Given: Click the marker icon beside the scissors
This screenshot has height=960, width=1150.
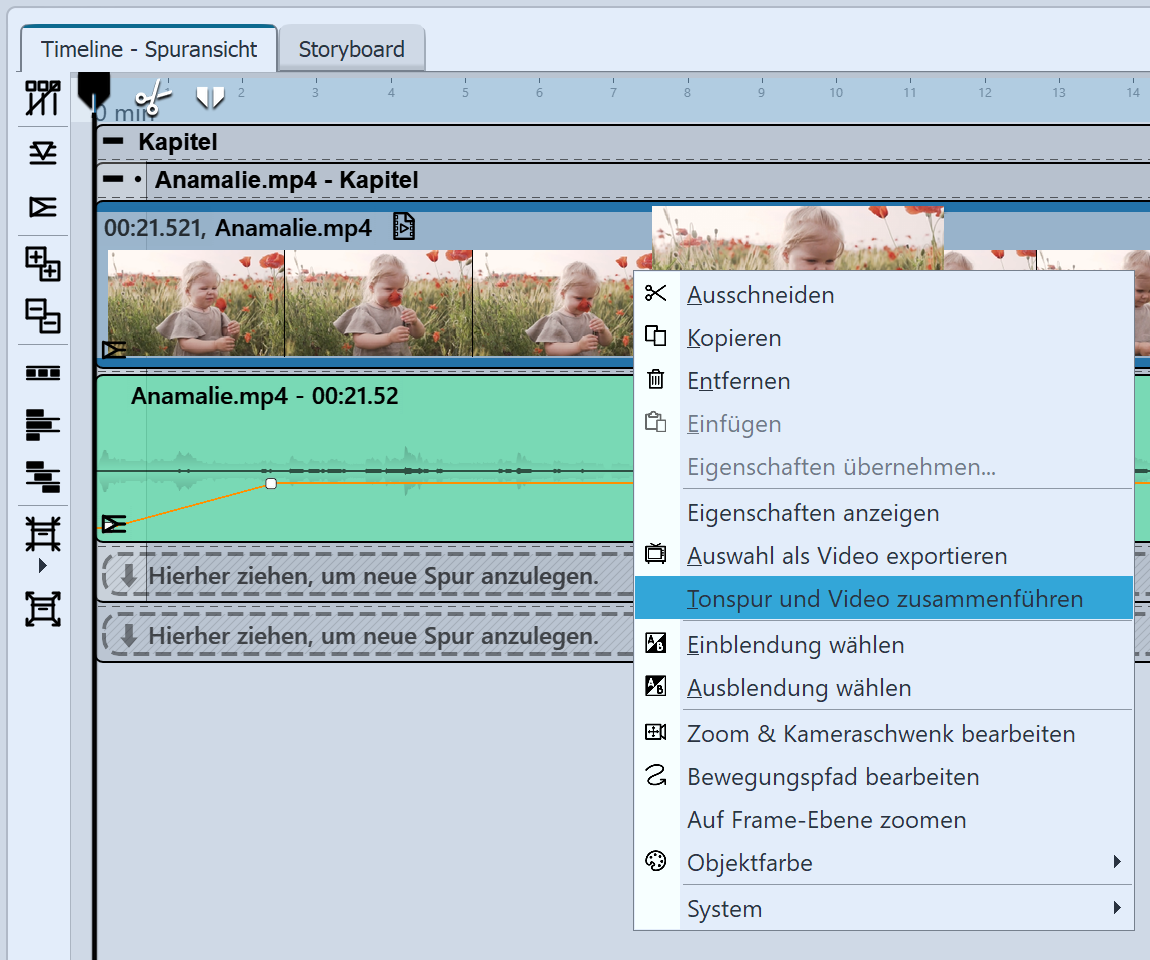Looking at the screenshot, I should pos(210,97).
